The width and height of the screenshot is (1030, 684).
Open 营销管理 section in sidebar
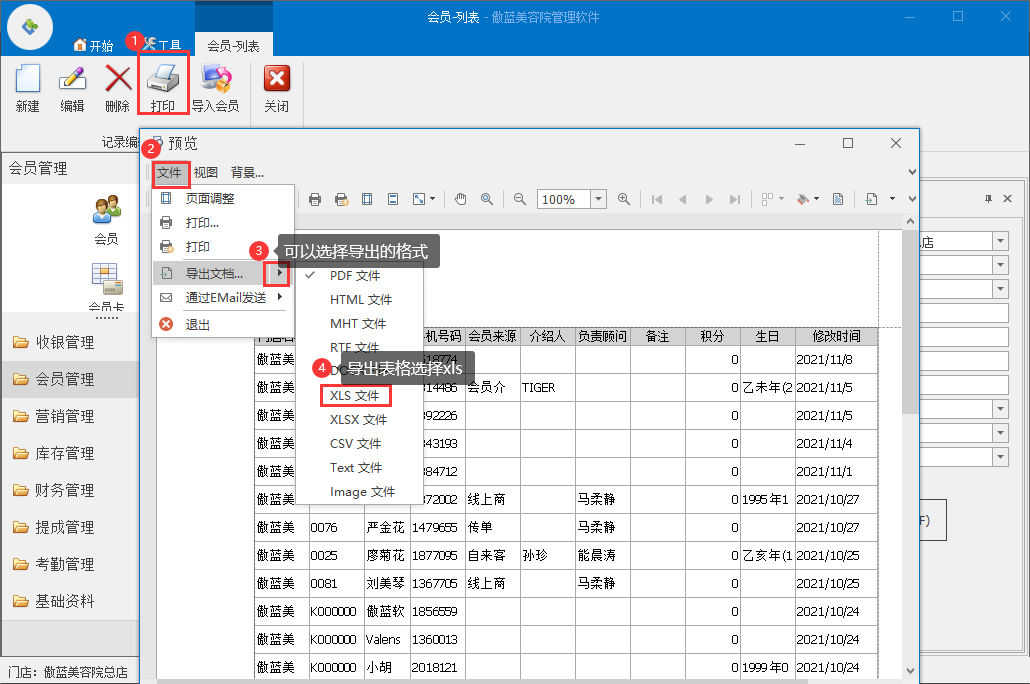[70, 417]
